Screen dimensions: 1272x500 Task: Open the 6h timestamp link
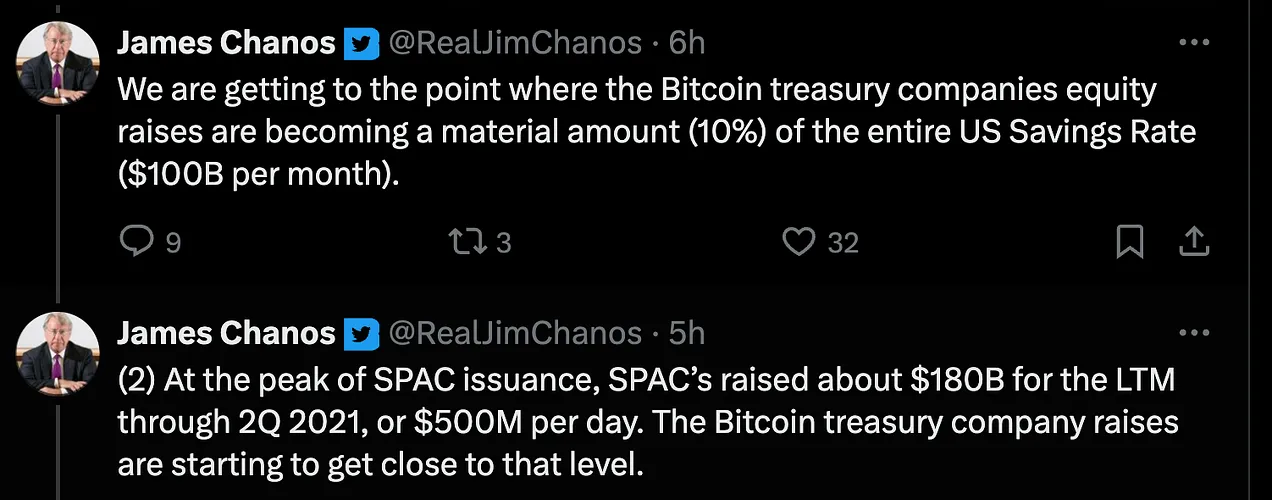pyautogui.click(x=687, y=43)
